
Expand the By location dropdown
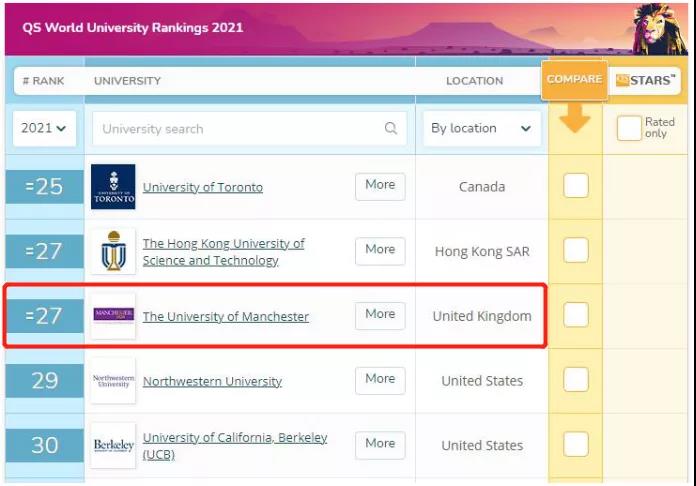click(481, 129)
